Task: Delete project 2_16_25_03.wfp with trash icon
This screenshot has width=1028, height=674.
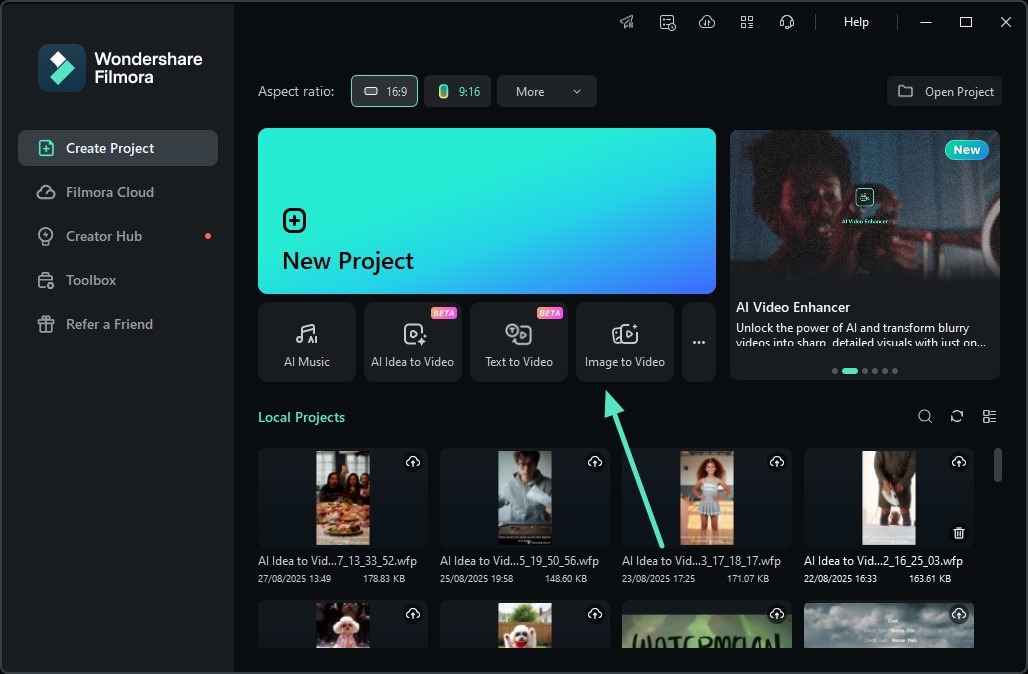Action: tap(959, 533)
